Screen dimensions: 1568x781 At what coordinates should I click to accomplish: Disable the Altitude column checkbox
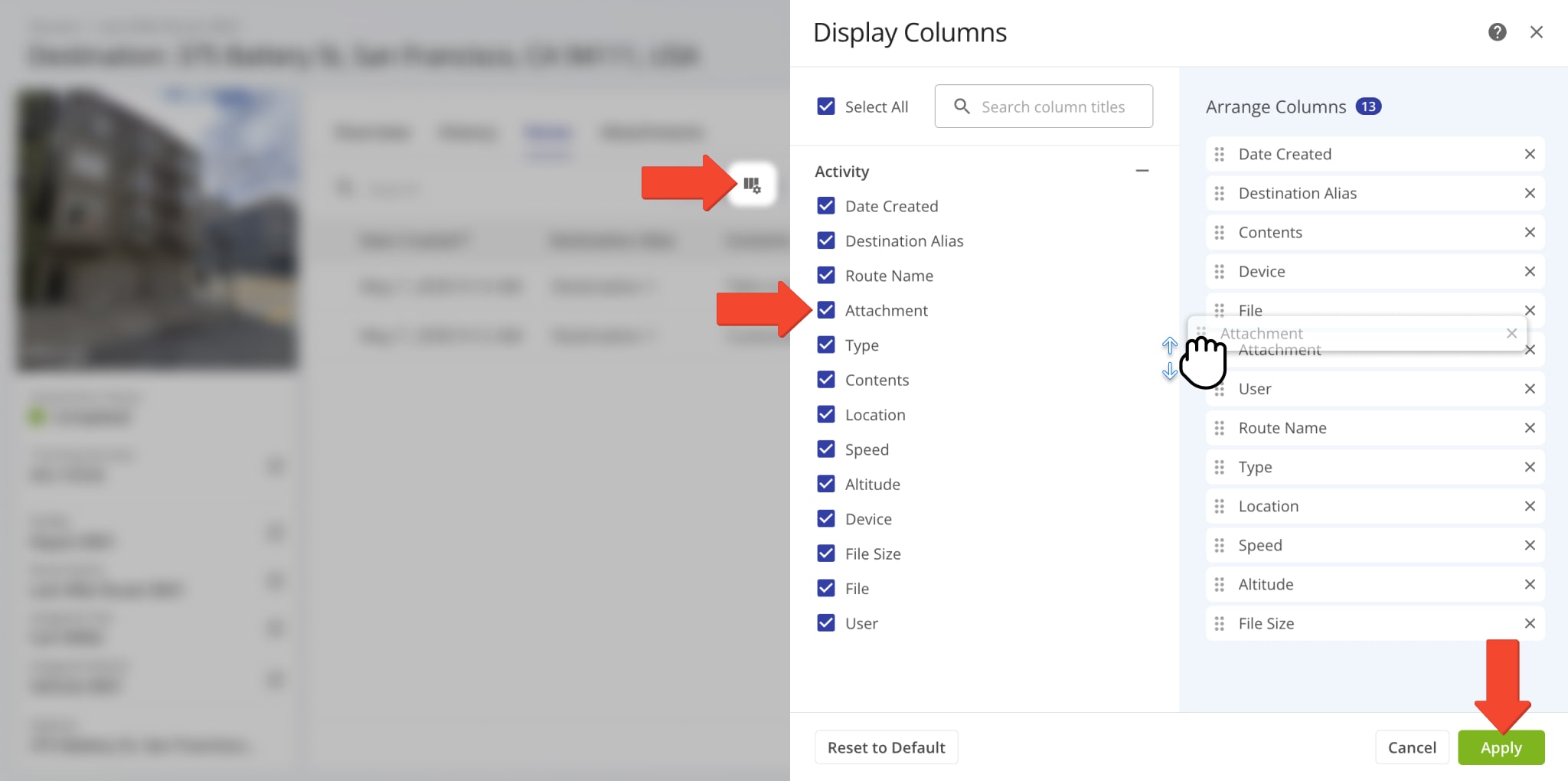(x=826, y=484)
